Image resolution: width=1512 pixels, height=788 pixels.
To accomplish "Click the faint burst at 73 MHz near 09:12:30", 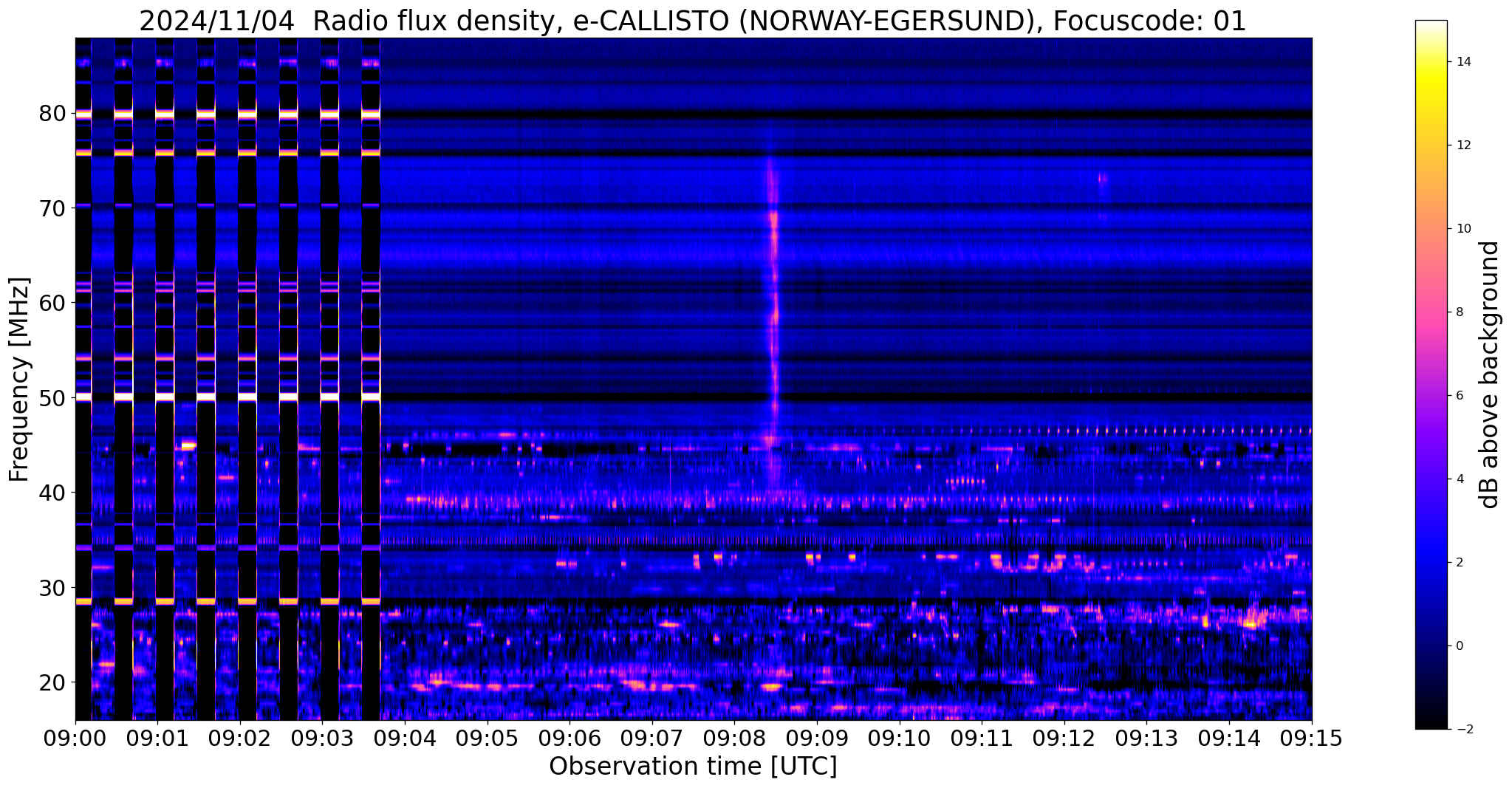I will [x=1103, y=179].
